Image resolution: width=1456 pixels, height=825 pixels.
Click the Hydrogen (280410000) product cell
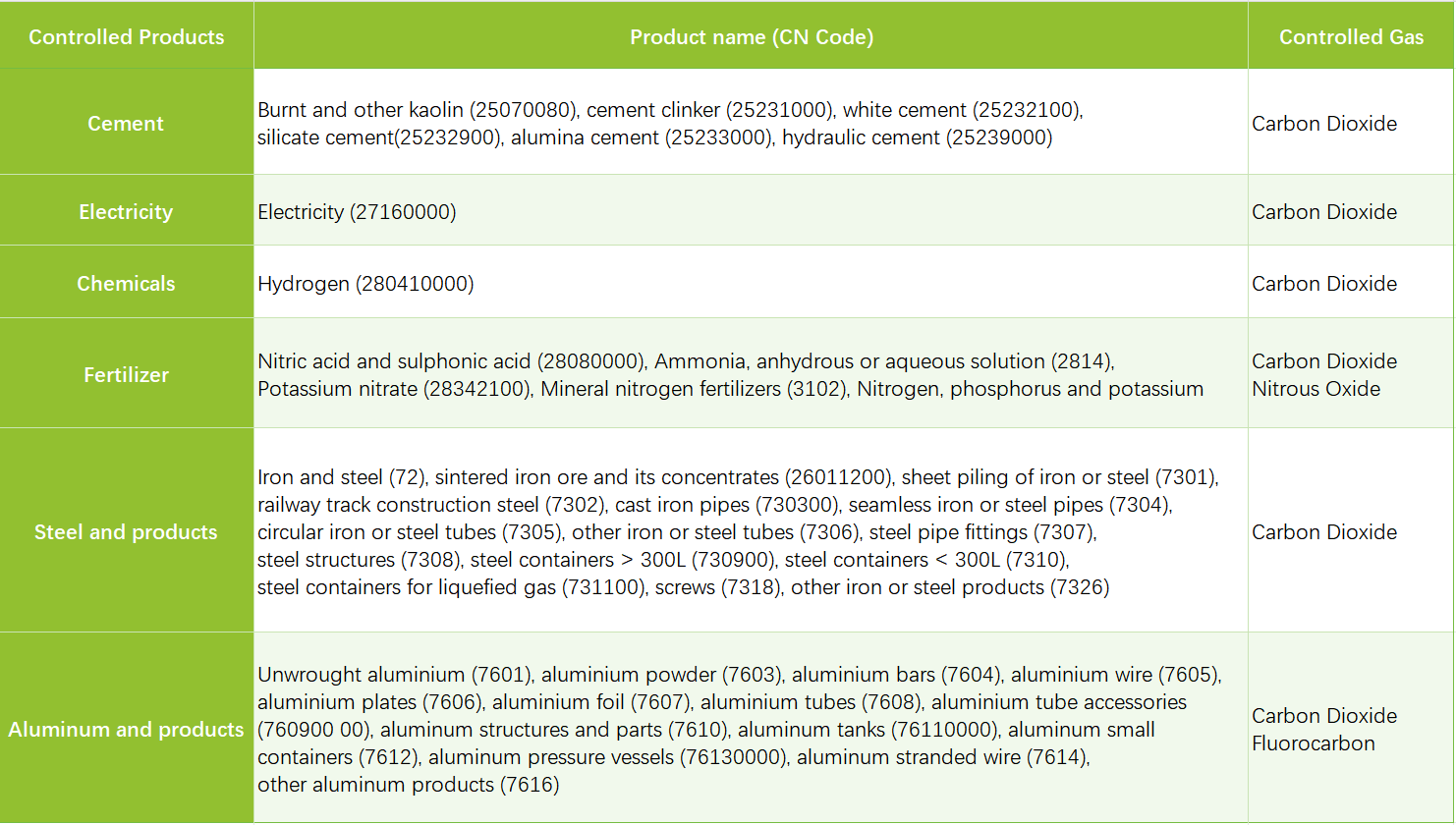click(365, 284)
